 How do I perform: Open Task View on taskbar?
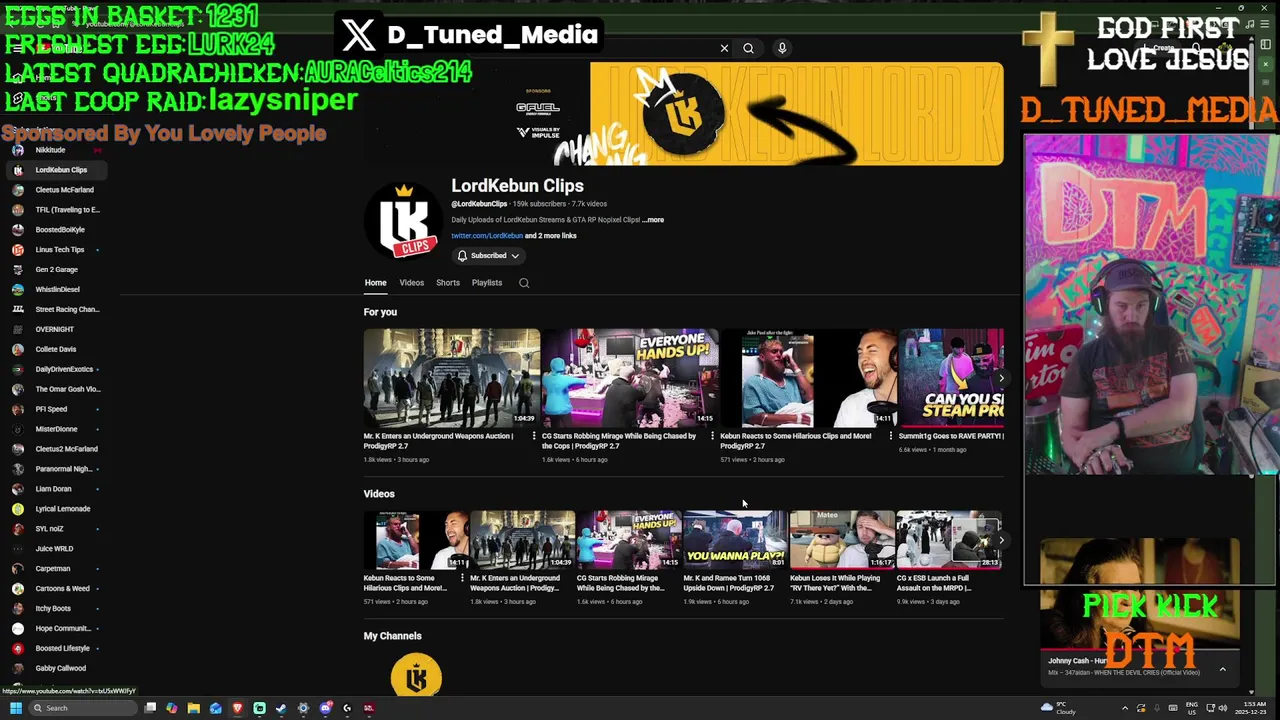click(x=150, y=708)
